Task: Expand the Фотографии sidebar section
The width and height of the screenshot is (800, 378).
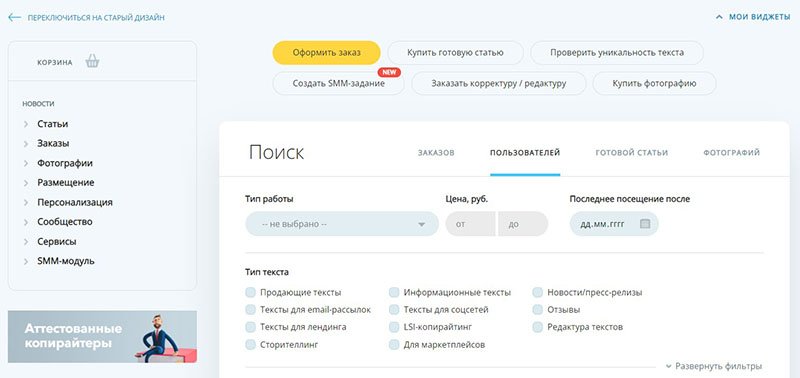Action: point(65,163)
